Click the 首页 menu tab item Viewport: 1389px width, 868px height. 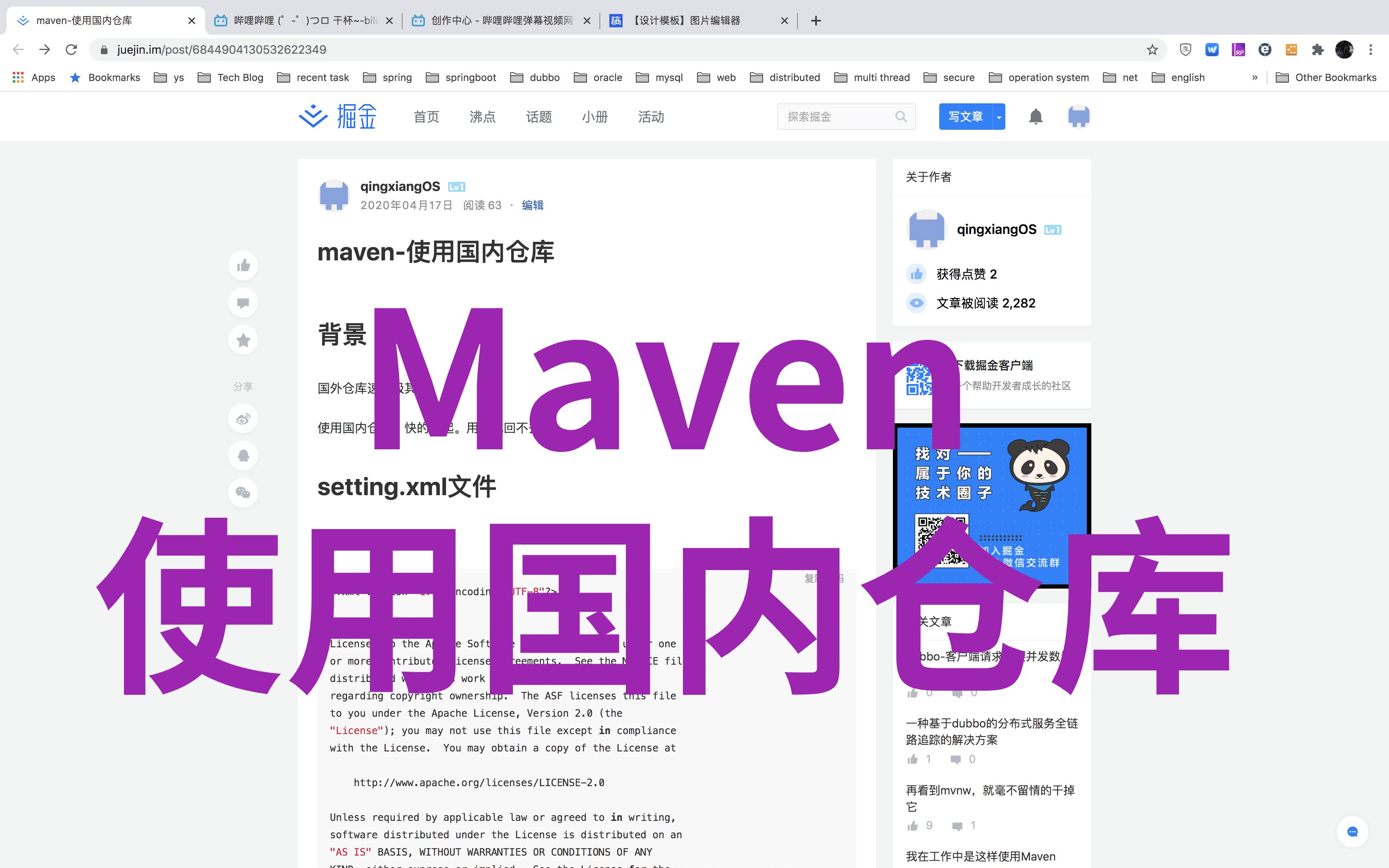tap(426, 116)
